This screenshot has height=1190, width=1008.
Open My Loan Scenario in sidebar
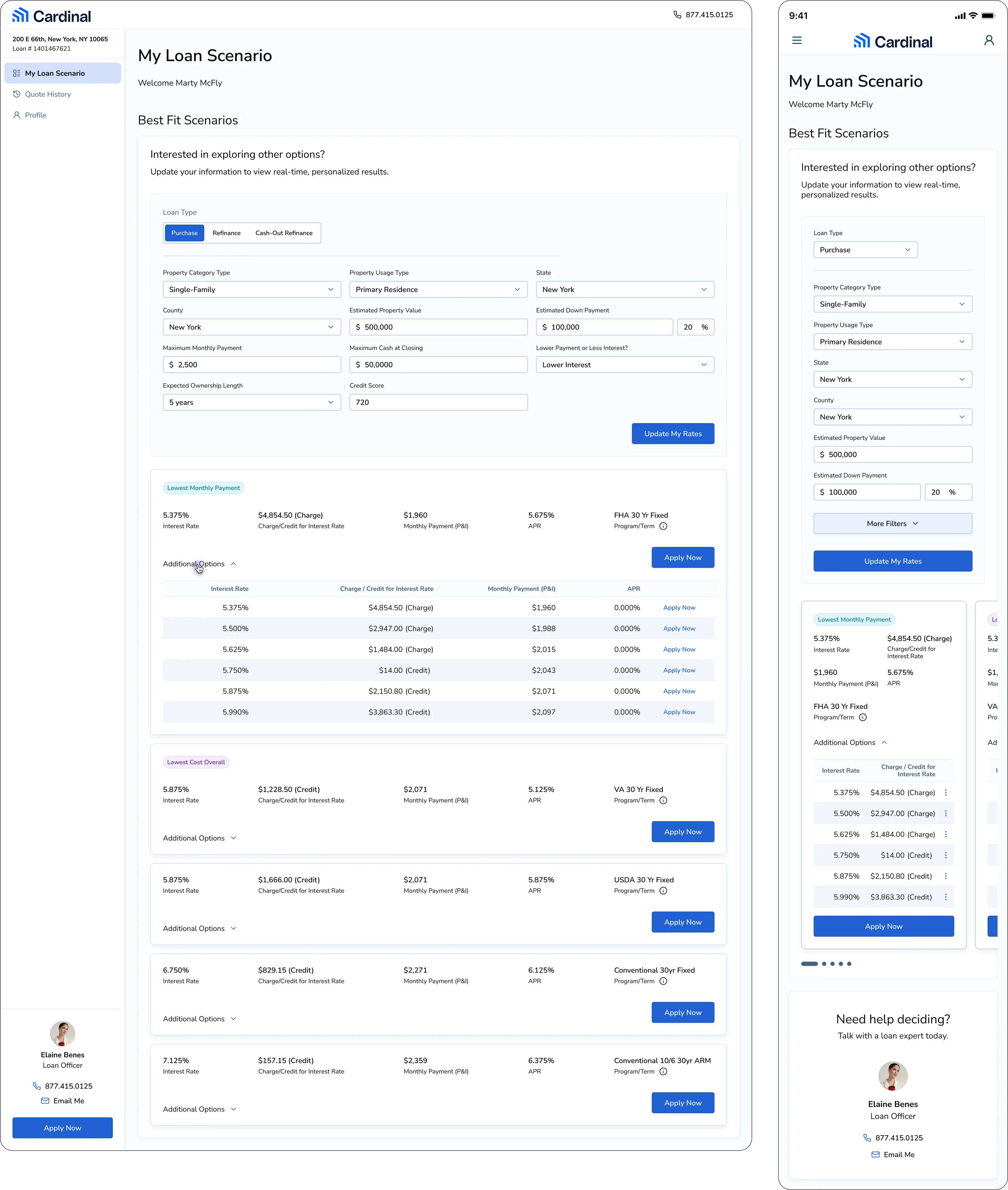pyautogui.click(x=63, y=73)
